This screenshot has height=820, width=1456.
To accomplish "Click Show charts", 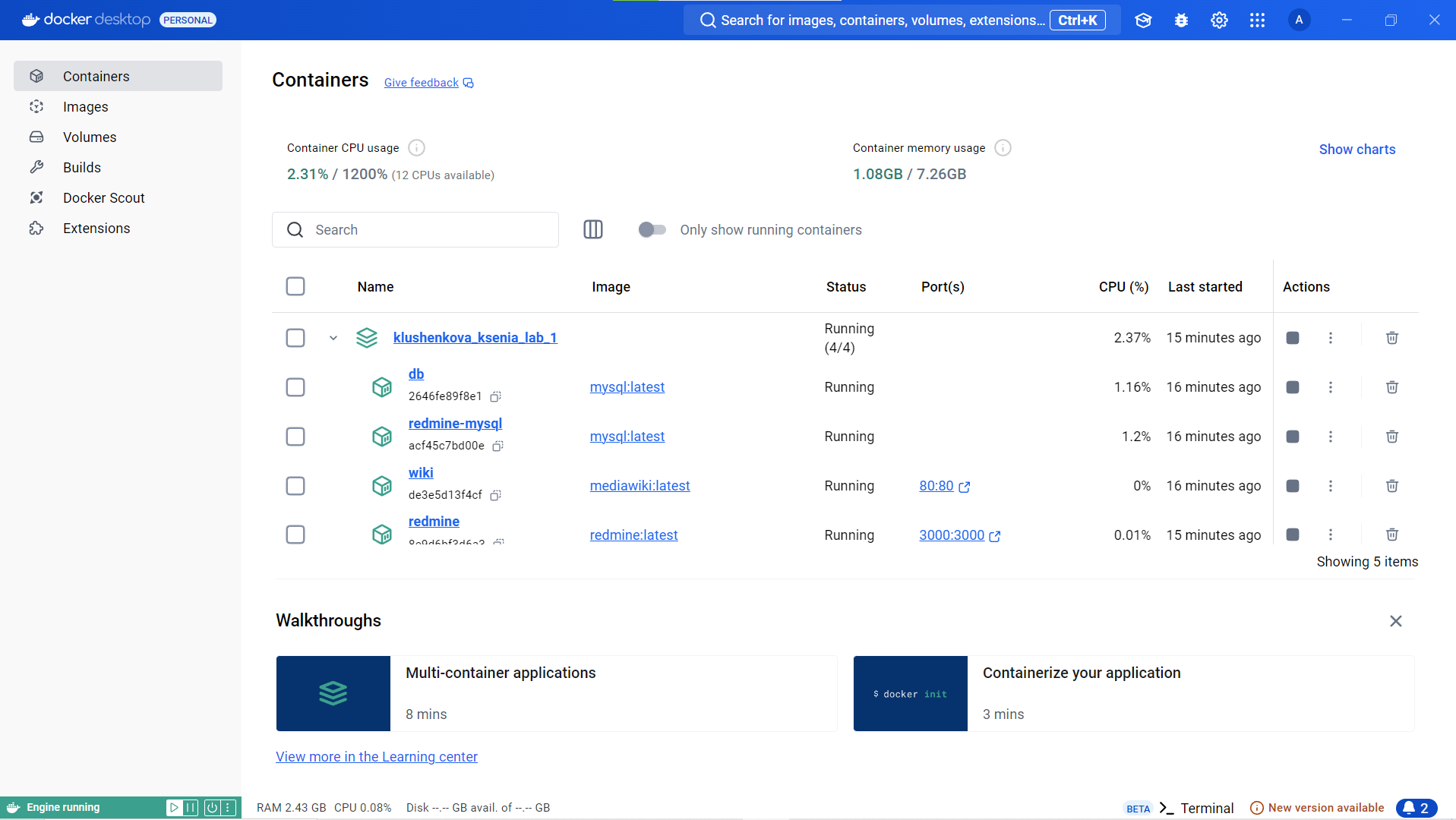I will click(1357, 150).
